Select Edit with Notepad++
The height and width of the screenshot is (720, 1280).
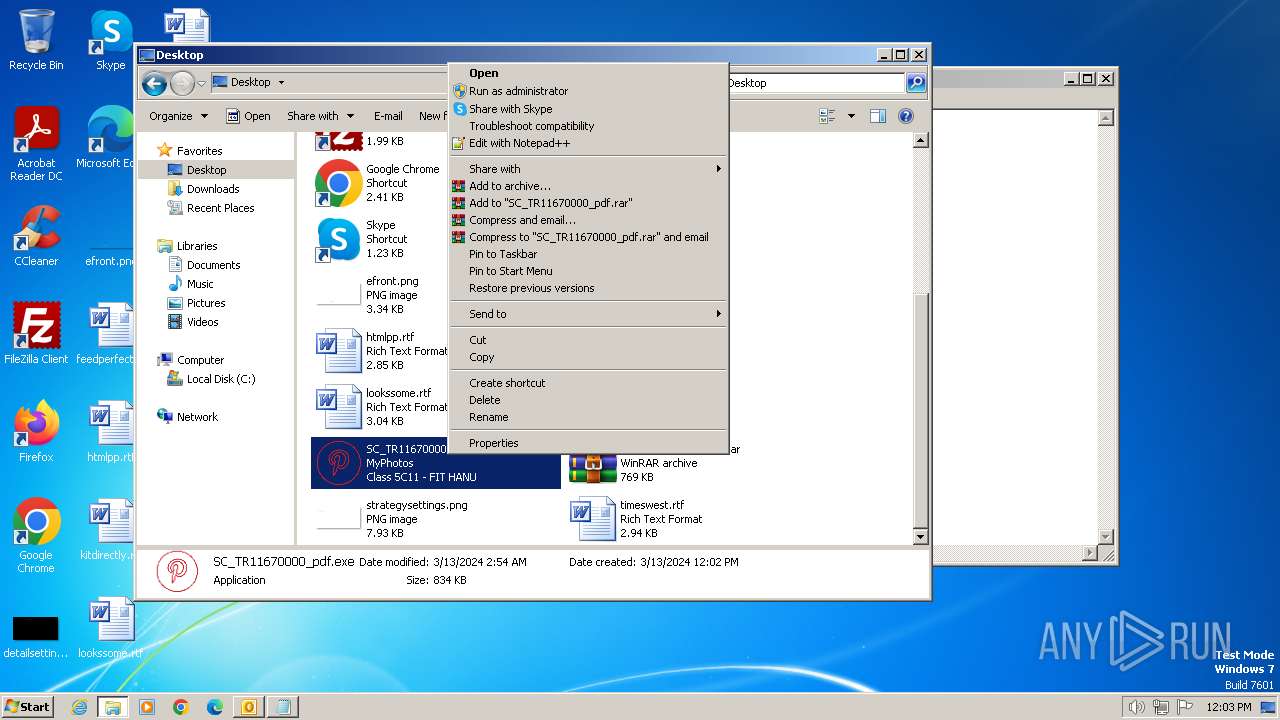tap(588, 143)
